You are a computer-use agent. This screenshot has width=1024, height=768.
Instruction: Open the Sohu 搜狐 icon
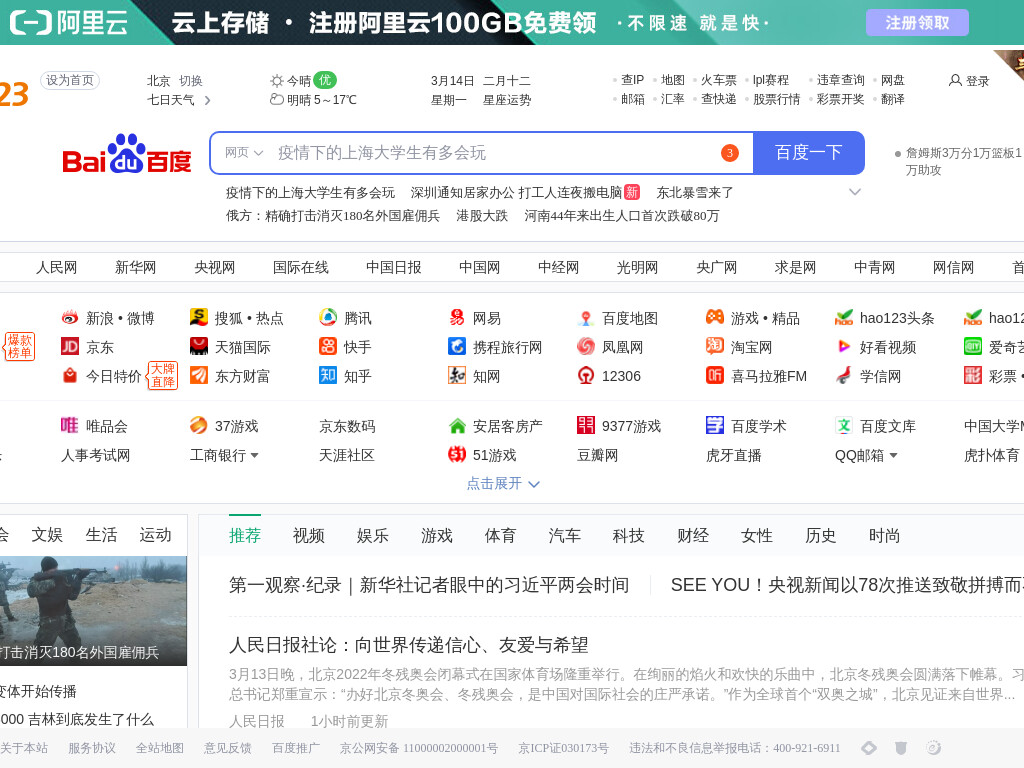click(199, 317)
